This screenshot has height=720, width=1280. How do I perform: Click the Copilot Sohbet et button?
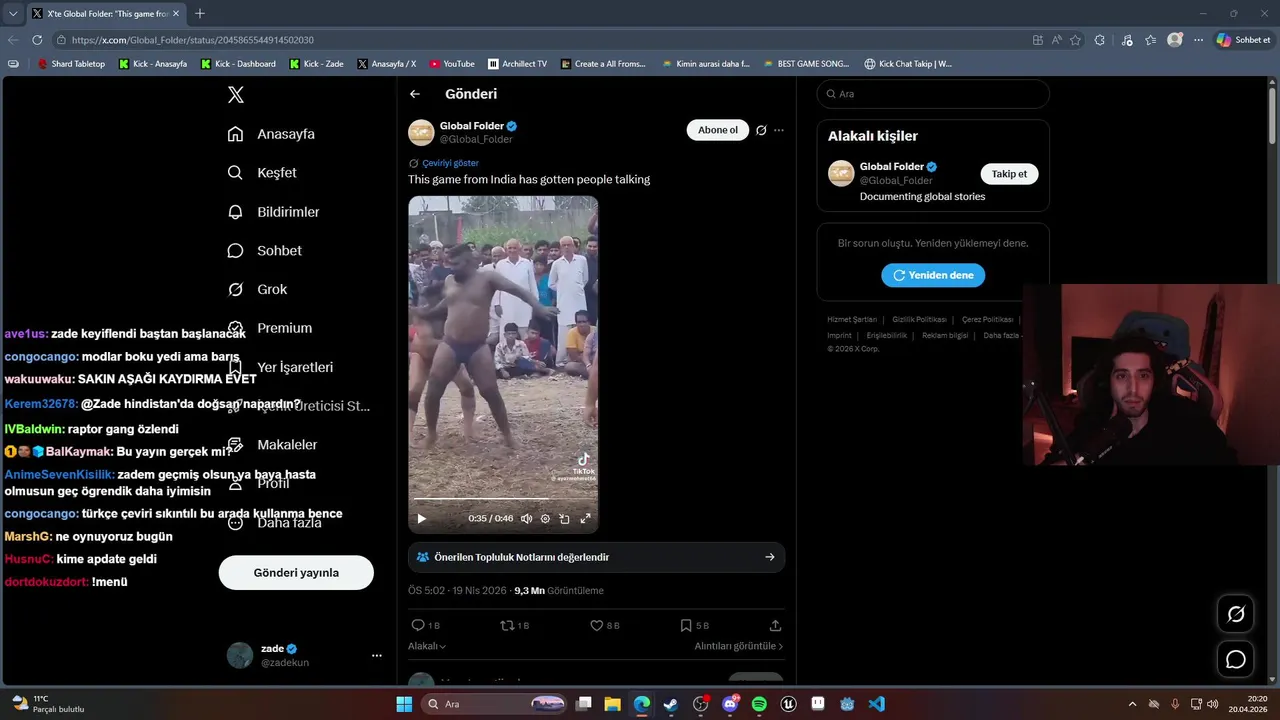[1243, 40]
